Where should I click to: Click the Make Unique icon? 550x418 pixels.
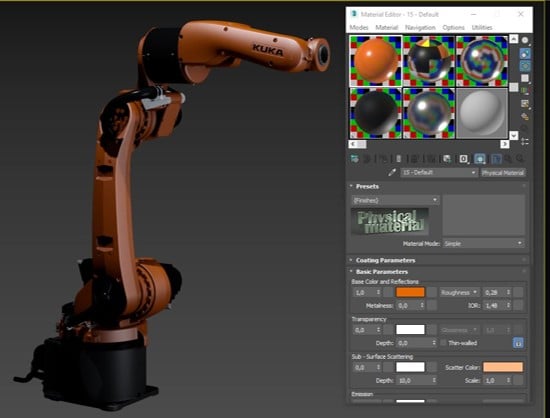click(430, 159)
